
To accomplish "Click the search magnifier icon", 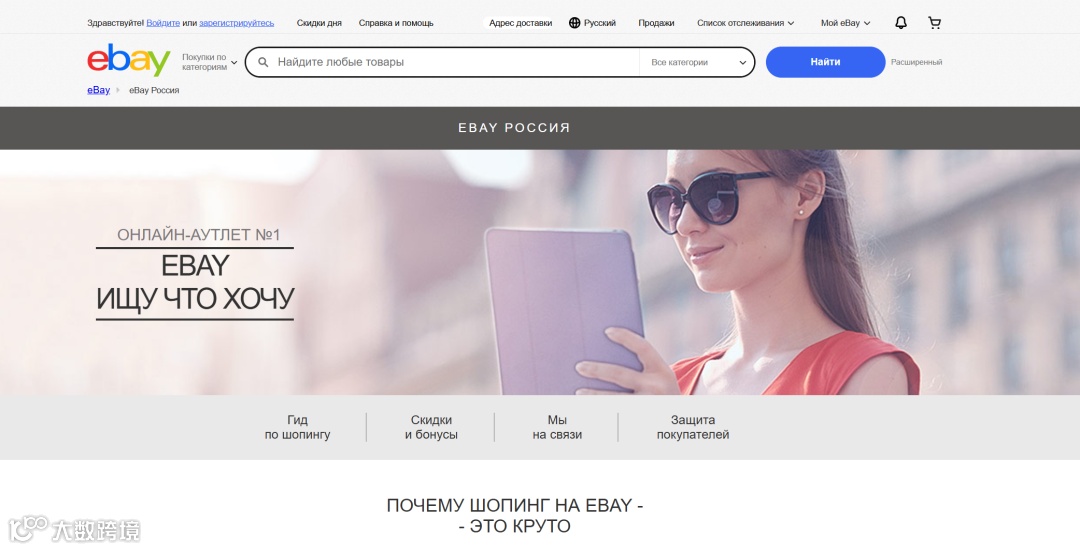I will pyautogui.click(x=263, y=62).
